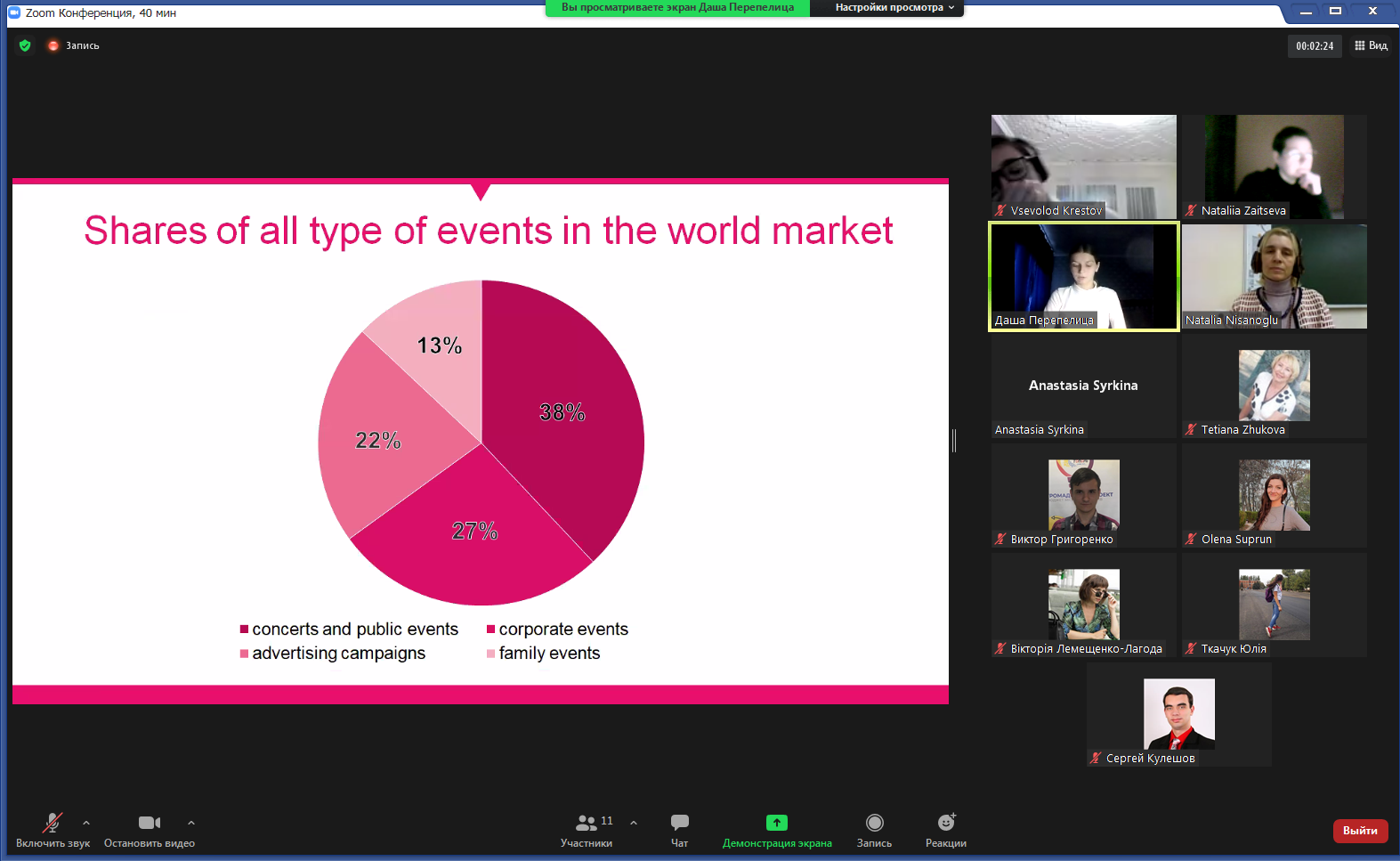The image size is (1400, 861).
Task: Click the 27% pie chart slice
Action: tap(474, 532)
